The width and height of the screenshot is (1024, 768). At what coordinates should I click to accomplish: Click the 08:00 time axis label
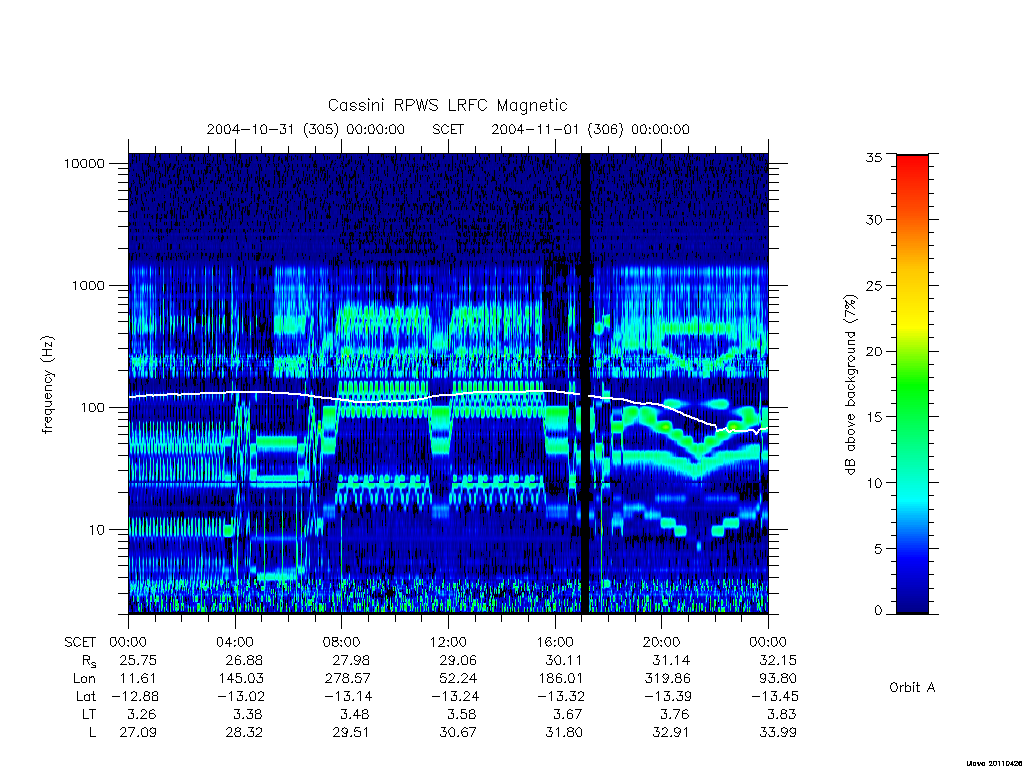point(342,643)
